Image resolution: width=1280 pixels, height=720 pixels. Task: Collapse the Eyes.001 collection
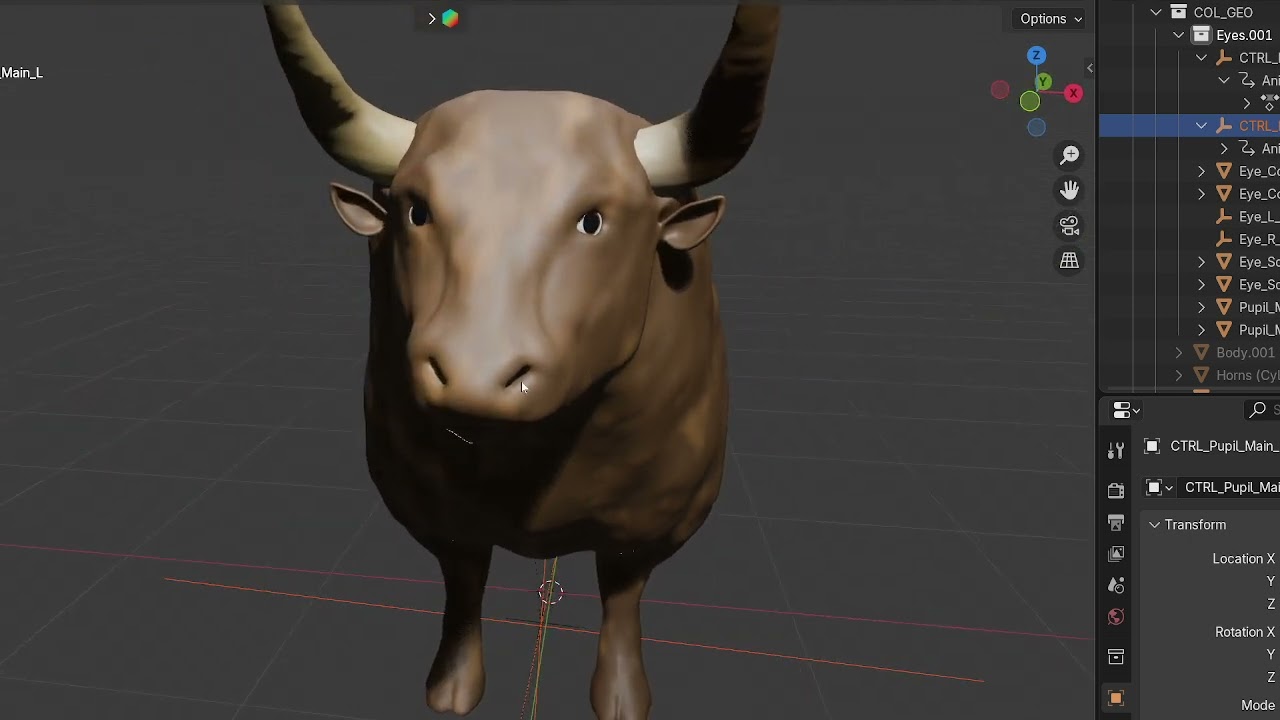click(x=1179, y=35)
